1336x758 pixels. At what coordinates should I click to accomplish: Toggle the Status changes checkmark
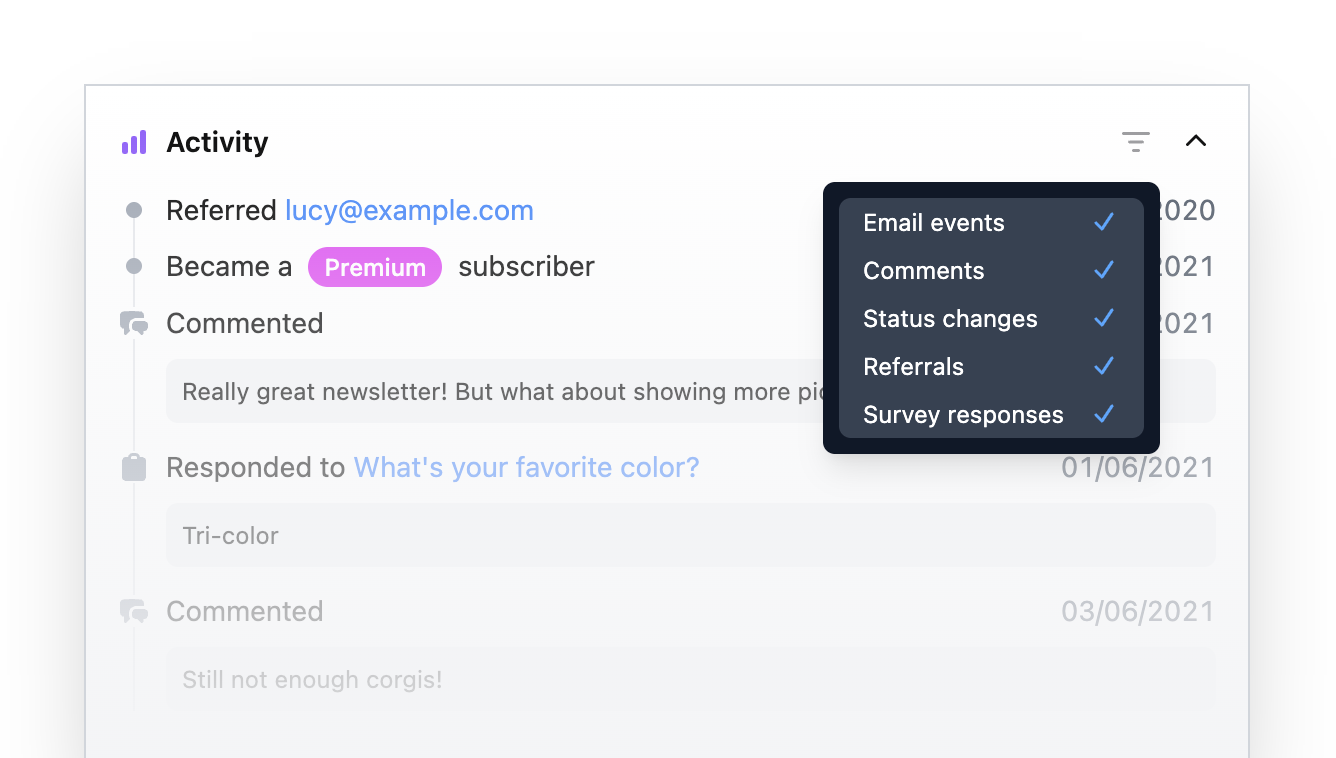pos(1104,318)
